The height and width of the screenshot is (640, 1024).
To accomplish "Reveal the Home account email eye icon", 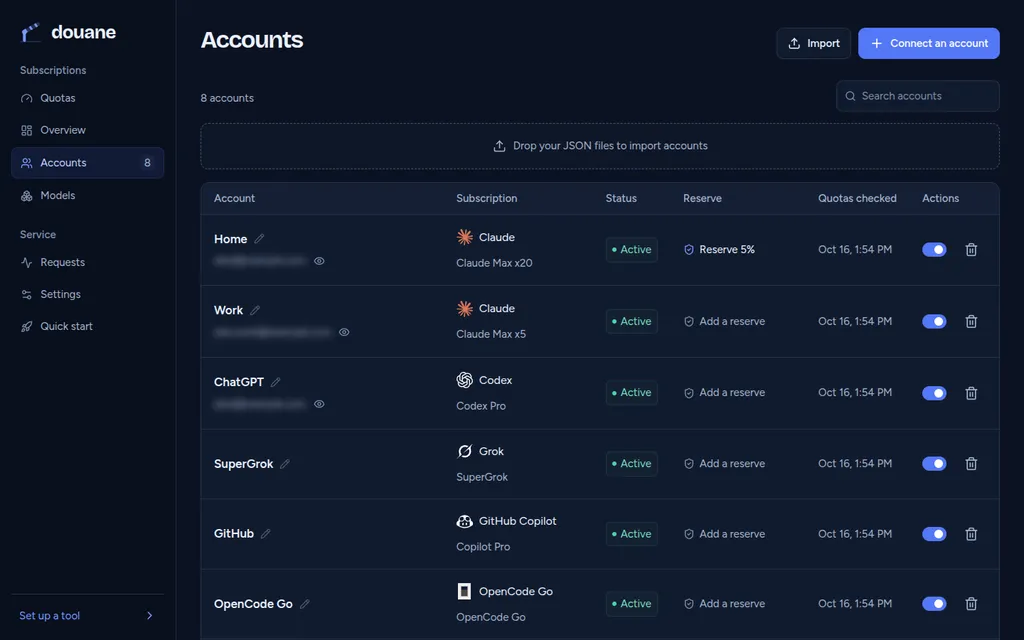I will [319, 261].
